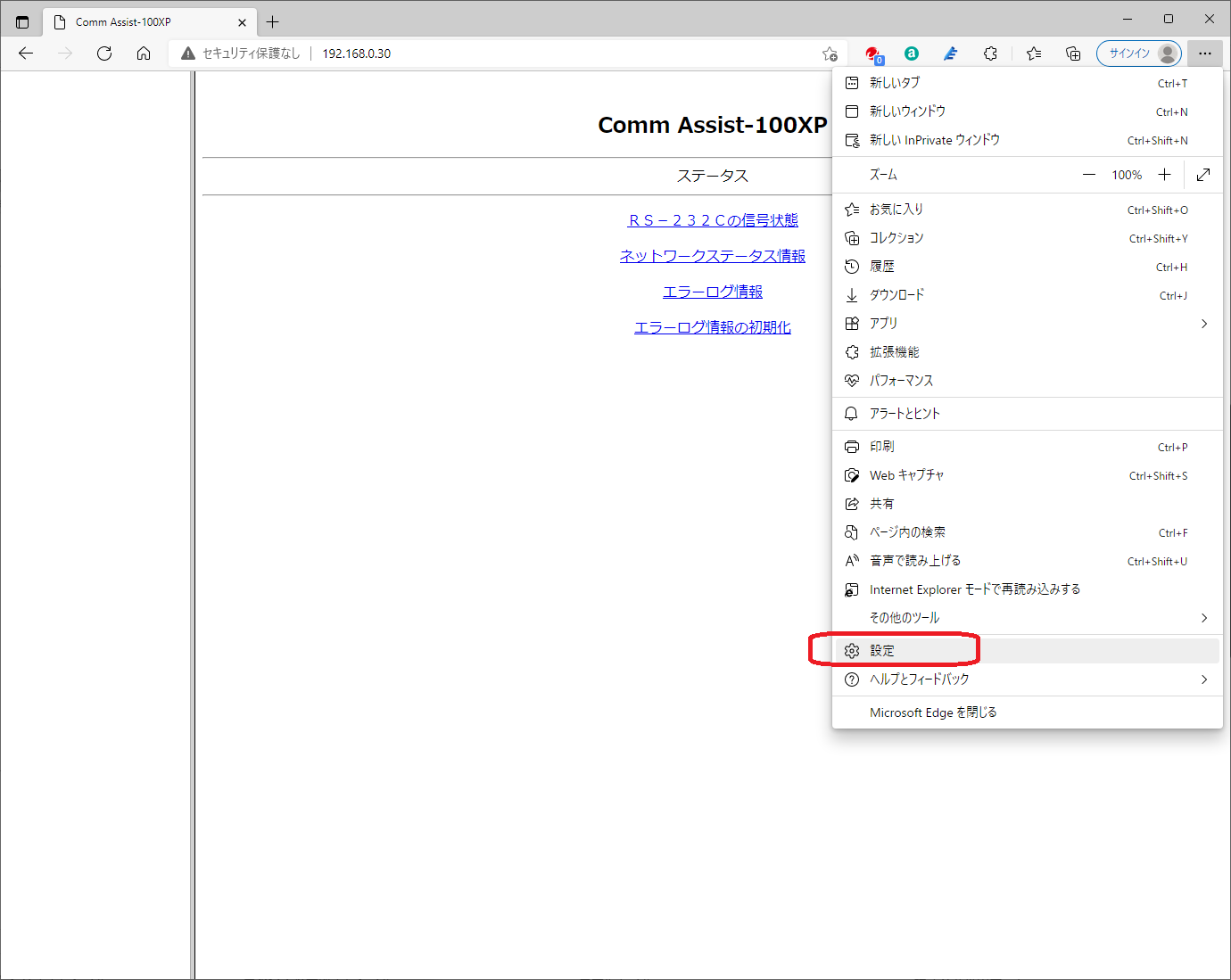
Task: Open コレクション menu entry
Action: [x=1027, y=238]
